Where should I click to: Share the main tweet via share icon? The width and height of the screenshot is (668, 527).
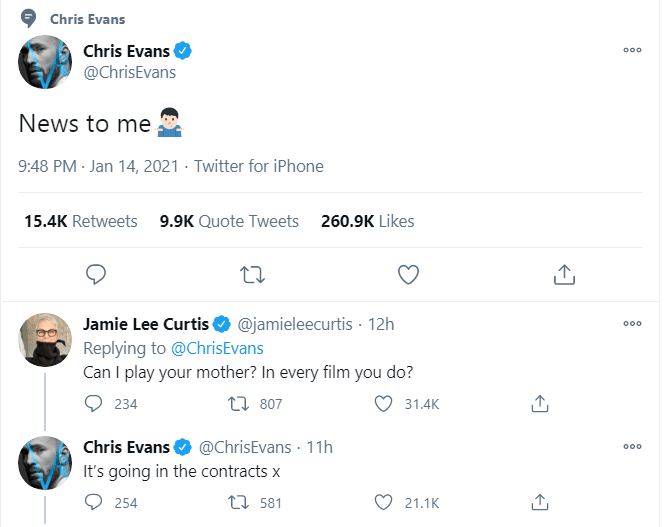point(563,273)
